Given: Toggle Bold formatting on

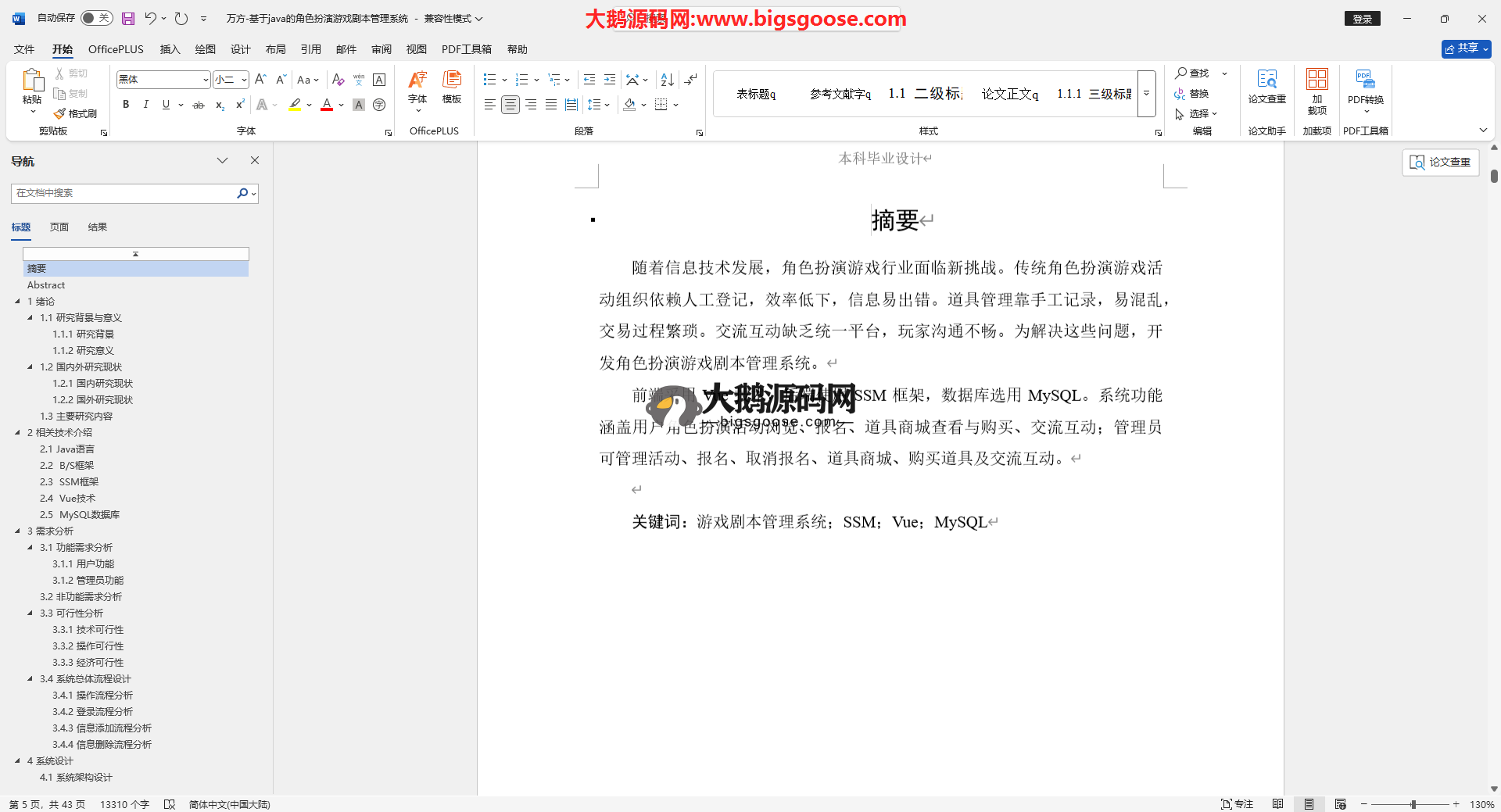Looking at the screenshot, I should (126, 105).
